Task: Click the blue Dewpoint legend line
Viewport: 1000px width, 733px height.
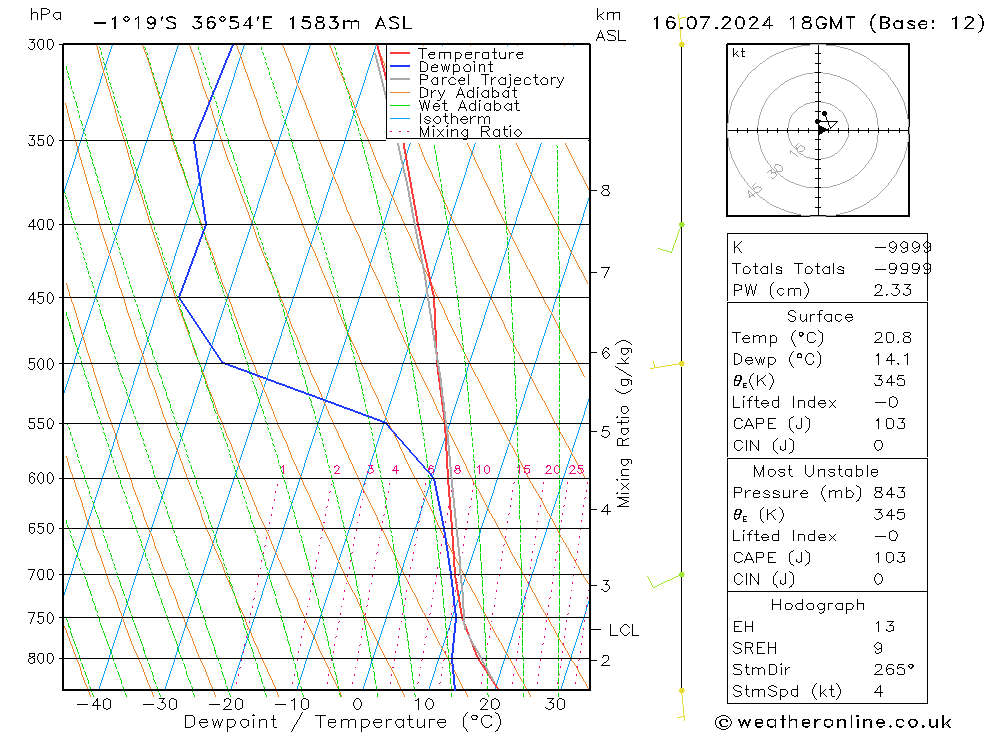Action: click(399, 66)
